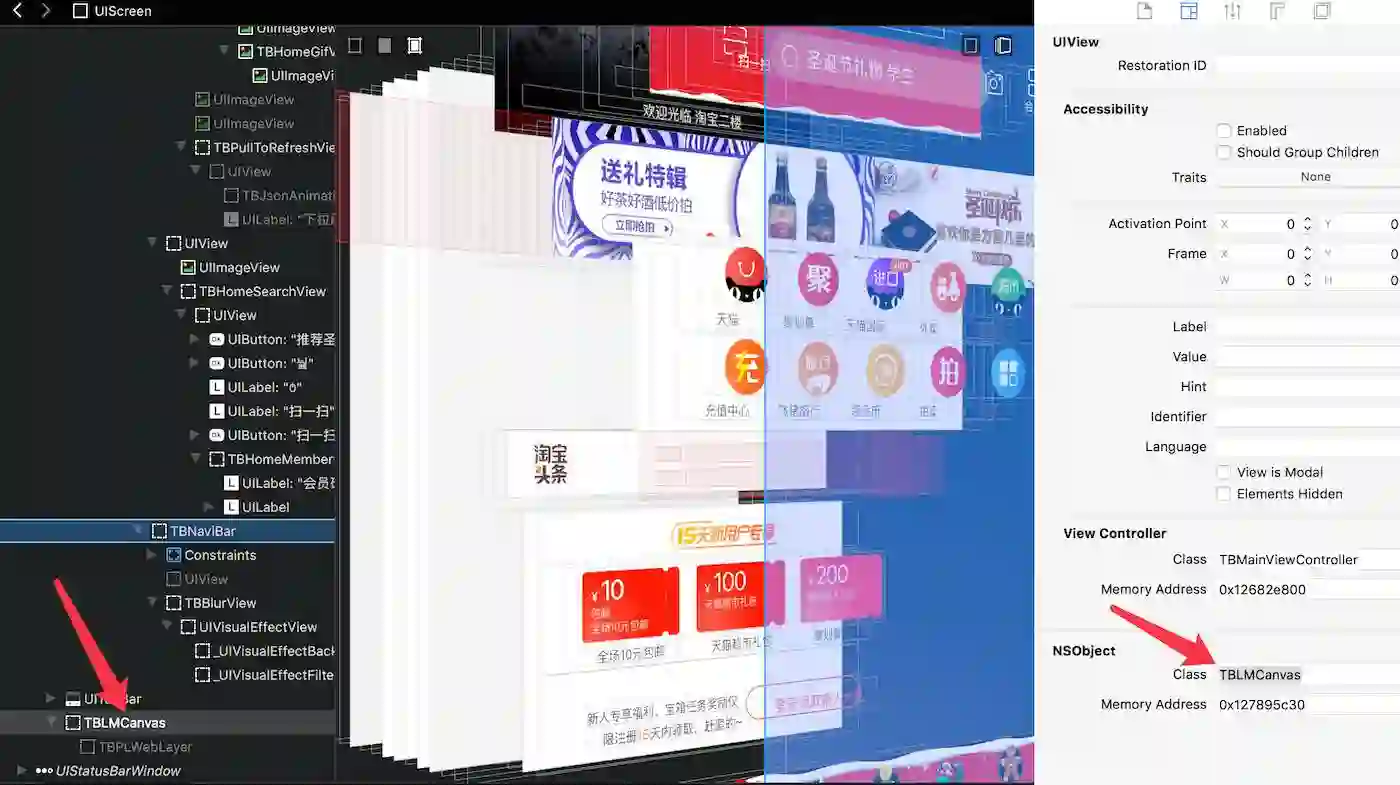Image resolution: width=1400 pixels, height=785 pixels.
Task: Open the sliders icon inspector tab
Action: (x=1232, y=11)
